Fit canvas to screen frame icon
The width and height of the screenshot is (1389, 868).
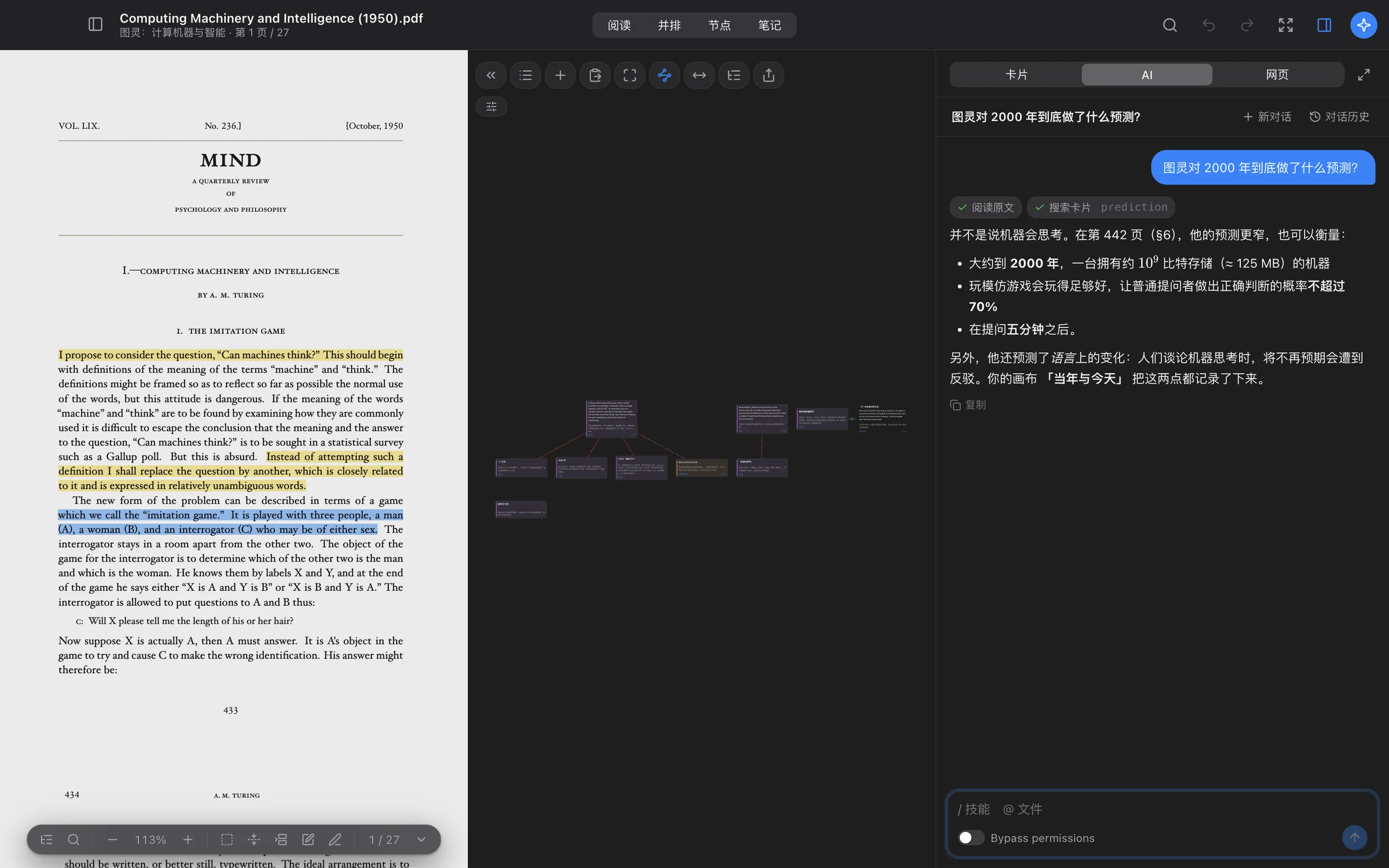point(630,75)
